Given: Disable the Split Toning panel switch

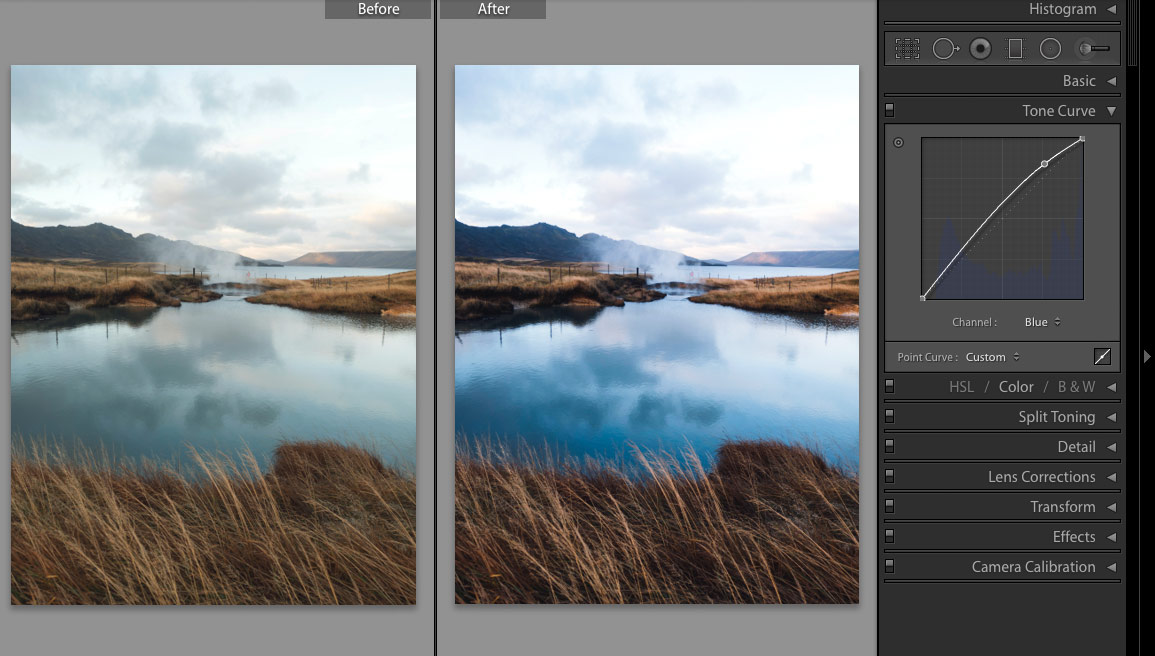Looking at the screenshot, I should (x=890, y=416).
